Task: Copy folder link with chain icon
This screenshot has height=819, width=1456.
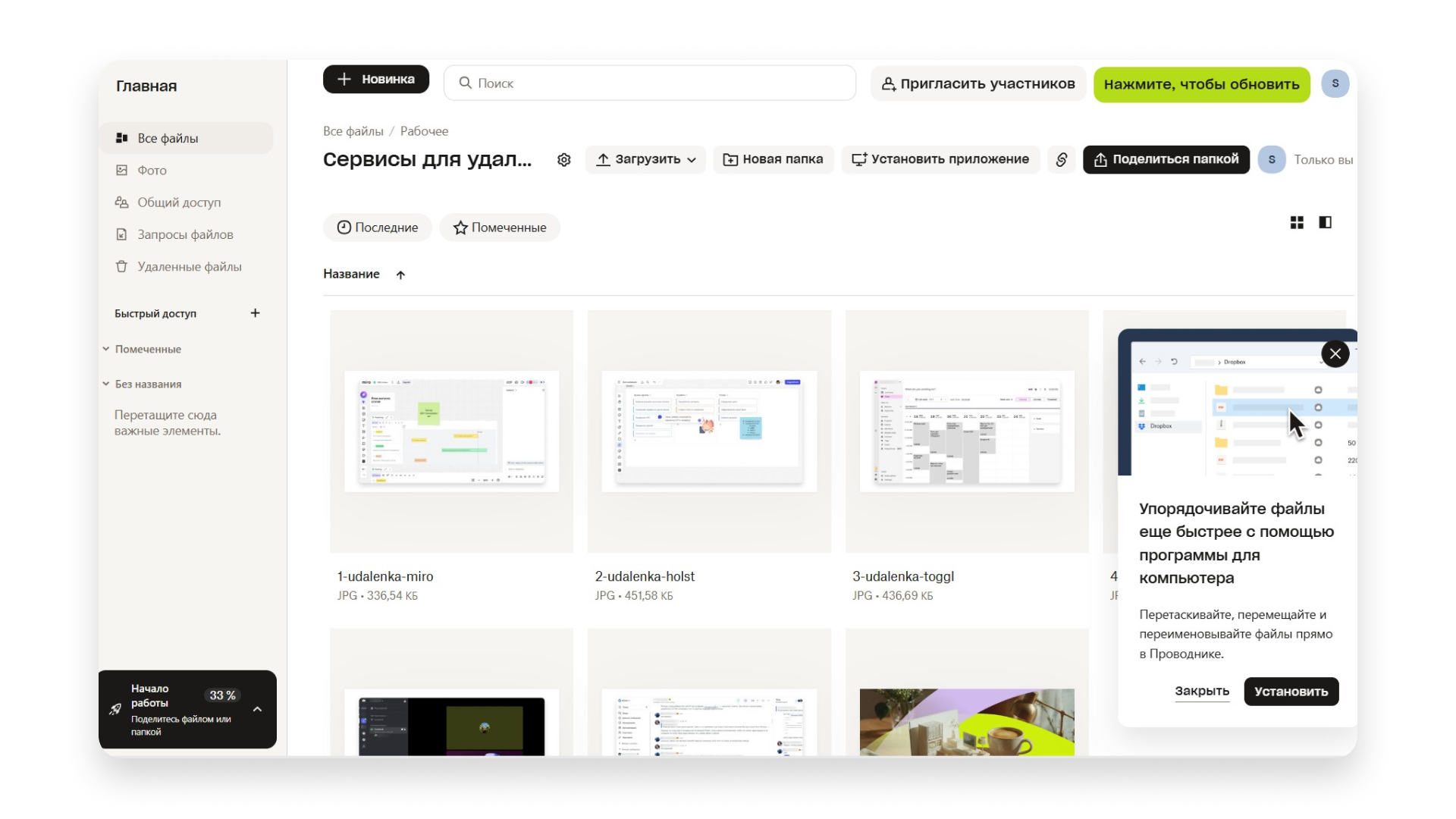Action: [1062, 159]
